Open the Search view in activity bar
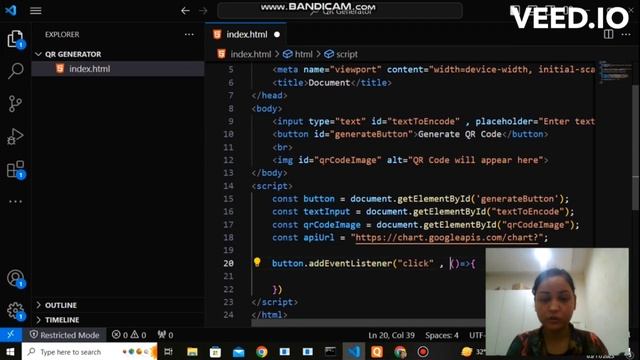The height and width of the screenshot is (360, 640). click(16, 71)
